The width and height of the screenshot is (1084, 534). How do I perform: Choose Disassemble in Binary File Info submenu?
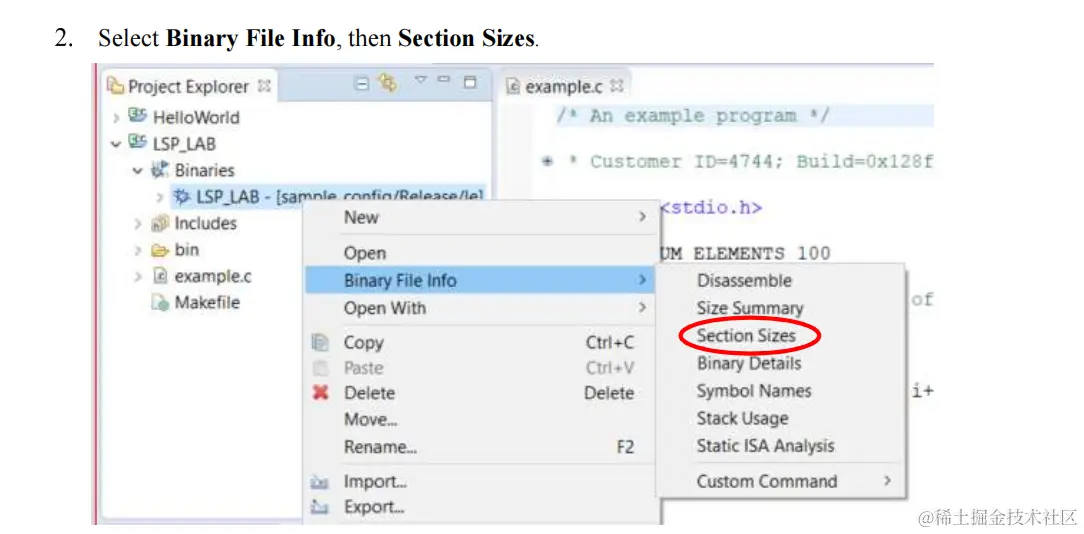744,281
